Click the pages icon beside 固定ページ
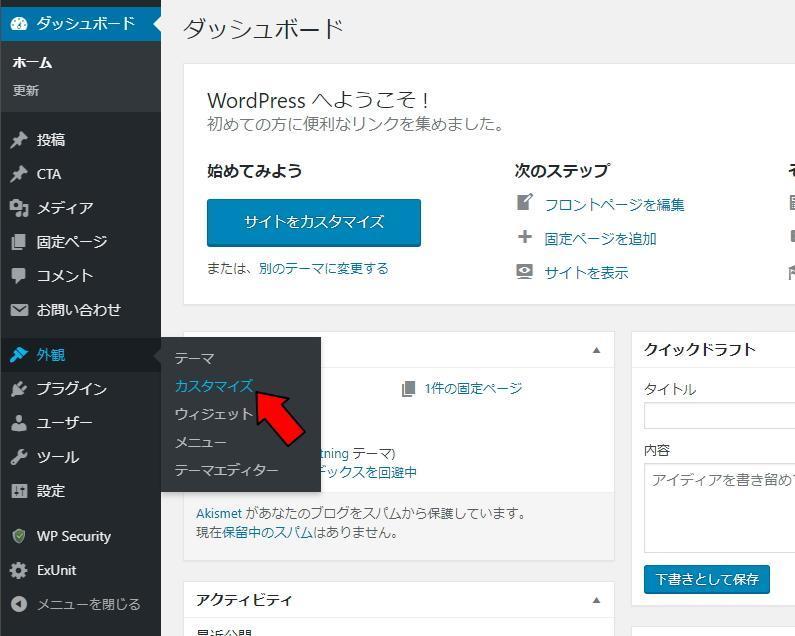Image resolution: width=795 pixels, height=636 pixels. point(19,242)
